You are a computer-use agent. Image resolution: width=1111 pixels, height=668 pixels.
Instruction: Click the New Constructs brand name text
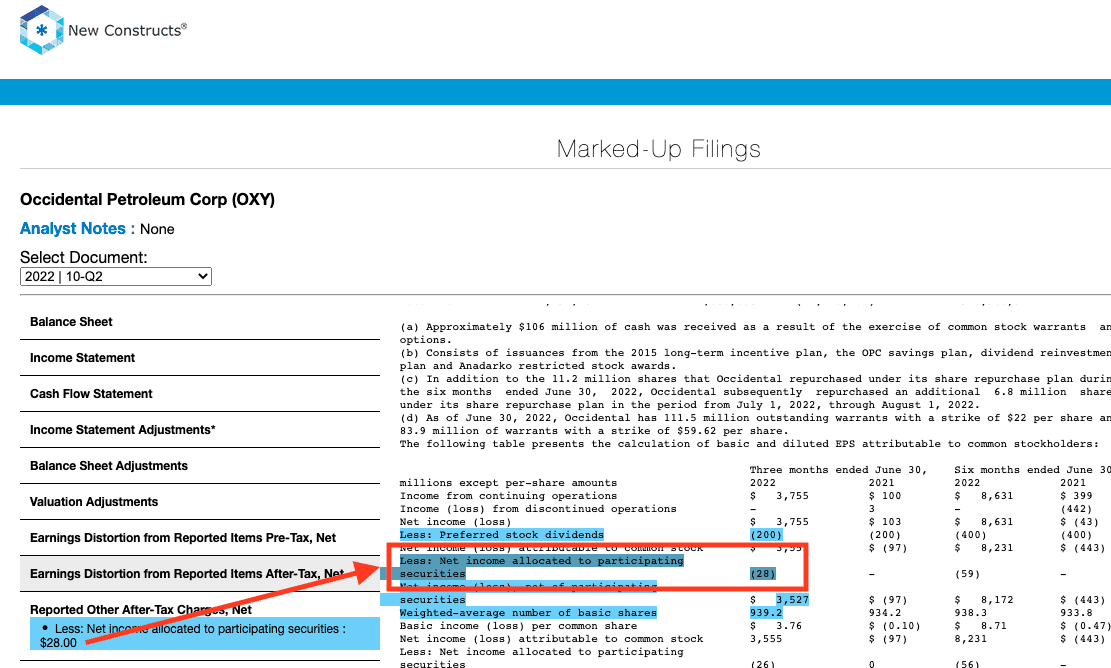(128, 30)
